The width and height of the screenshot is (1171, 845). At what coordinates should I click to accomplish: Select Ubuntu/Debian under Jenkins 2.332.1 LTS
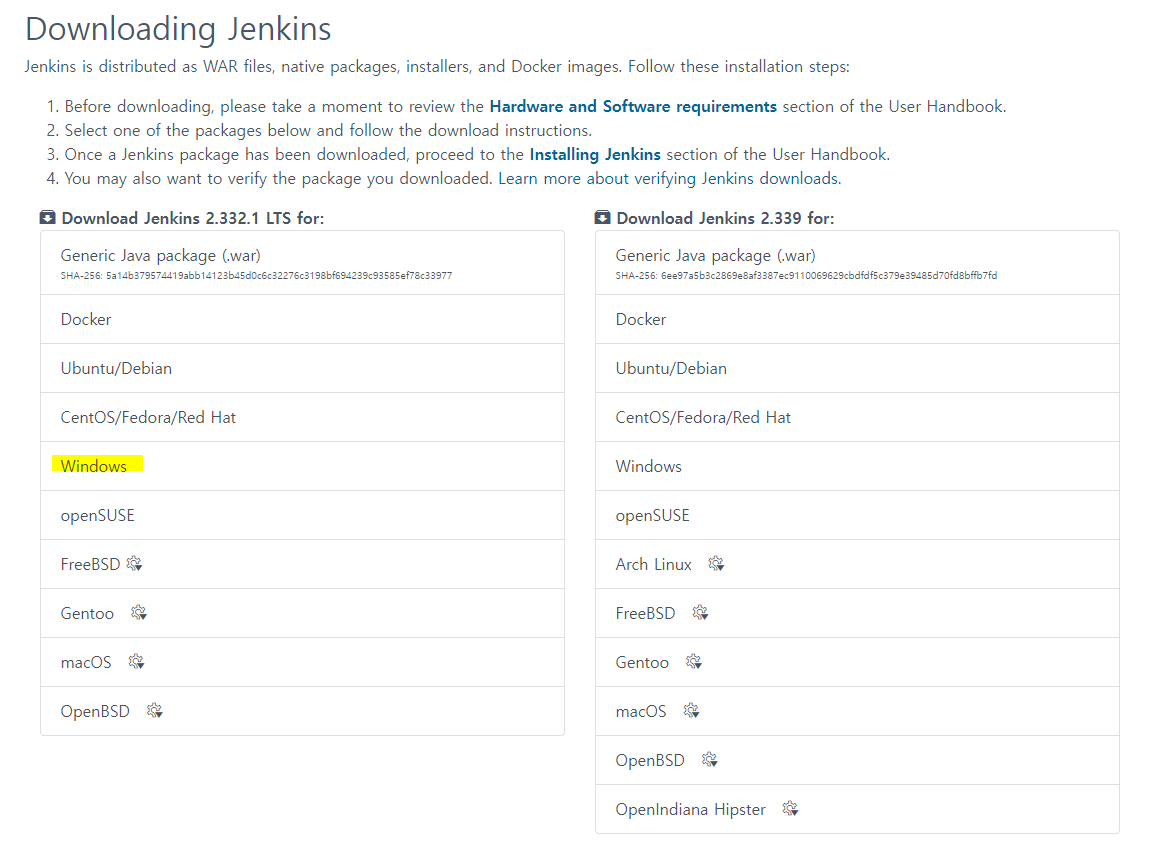click(x=302, y=368)
